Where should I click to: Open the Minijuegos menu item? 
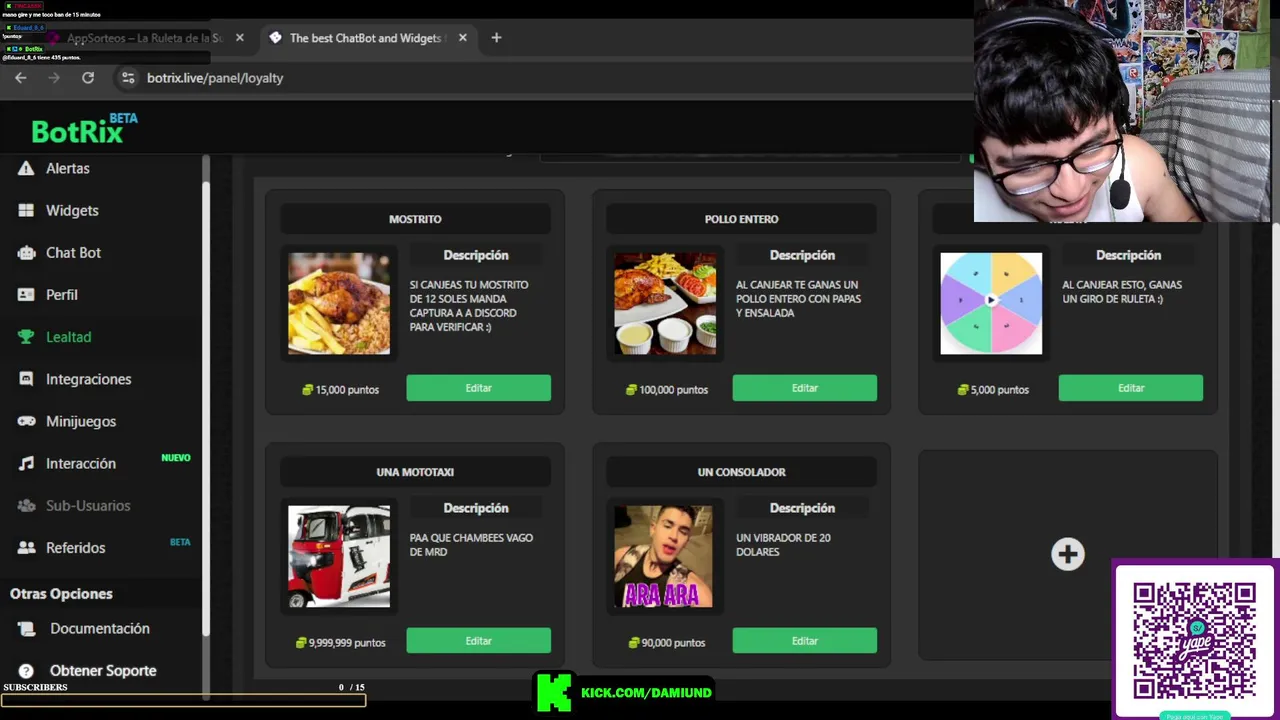point(81,421)
